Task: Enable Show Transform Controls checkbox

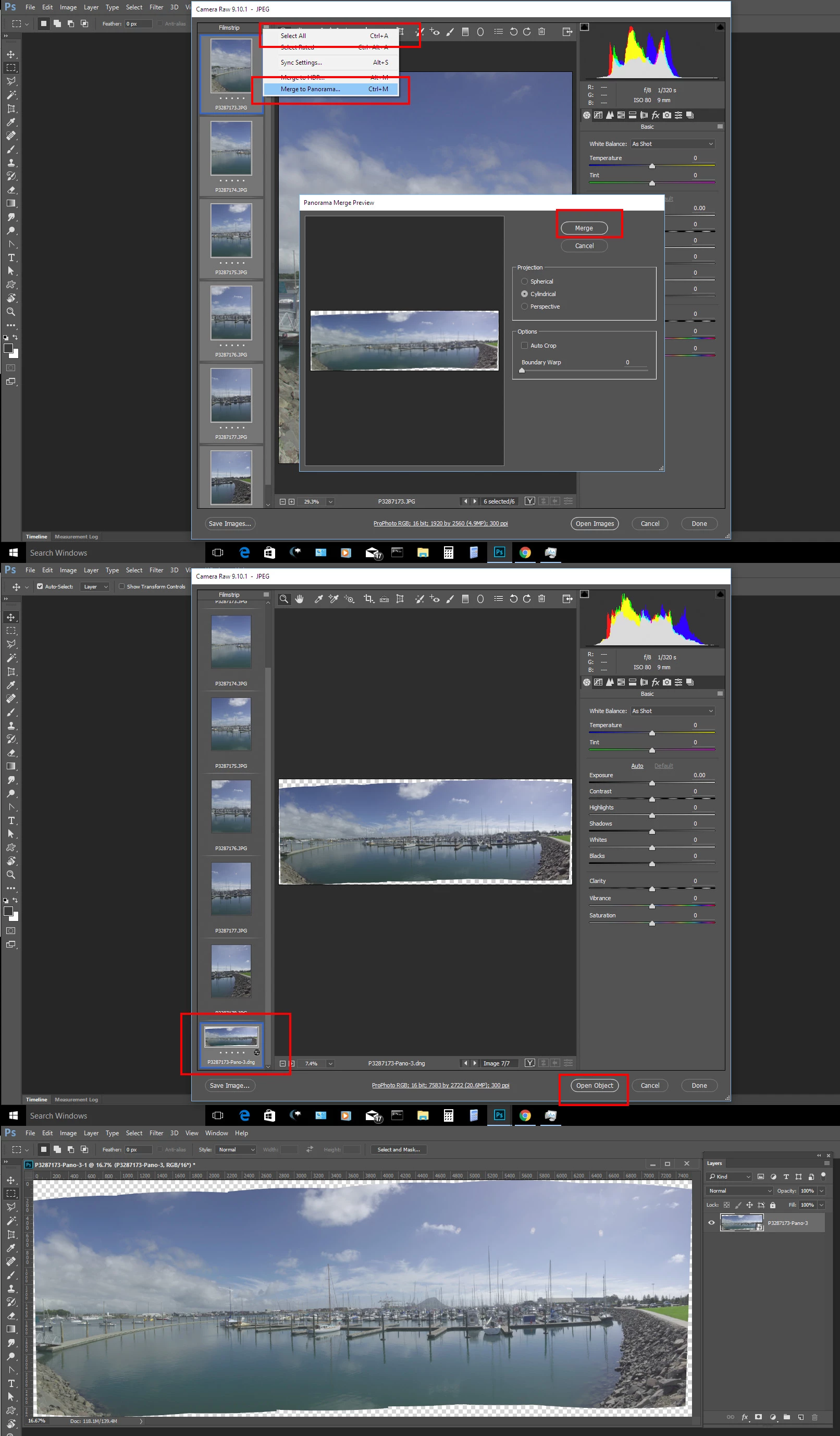Action: pos(121,586)
